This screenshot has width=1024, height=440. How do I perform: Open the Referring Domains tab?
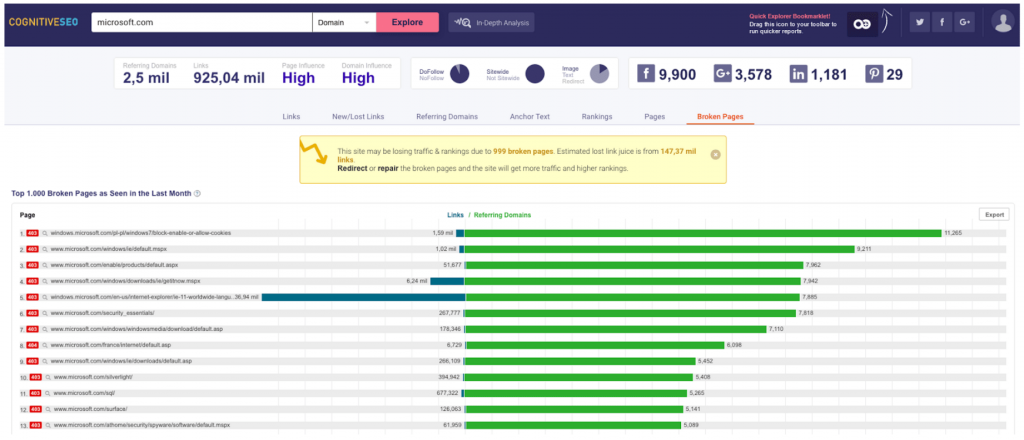[x=447, y=117]
